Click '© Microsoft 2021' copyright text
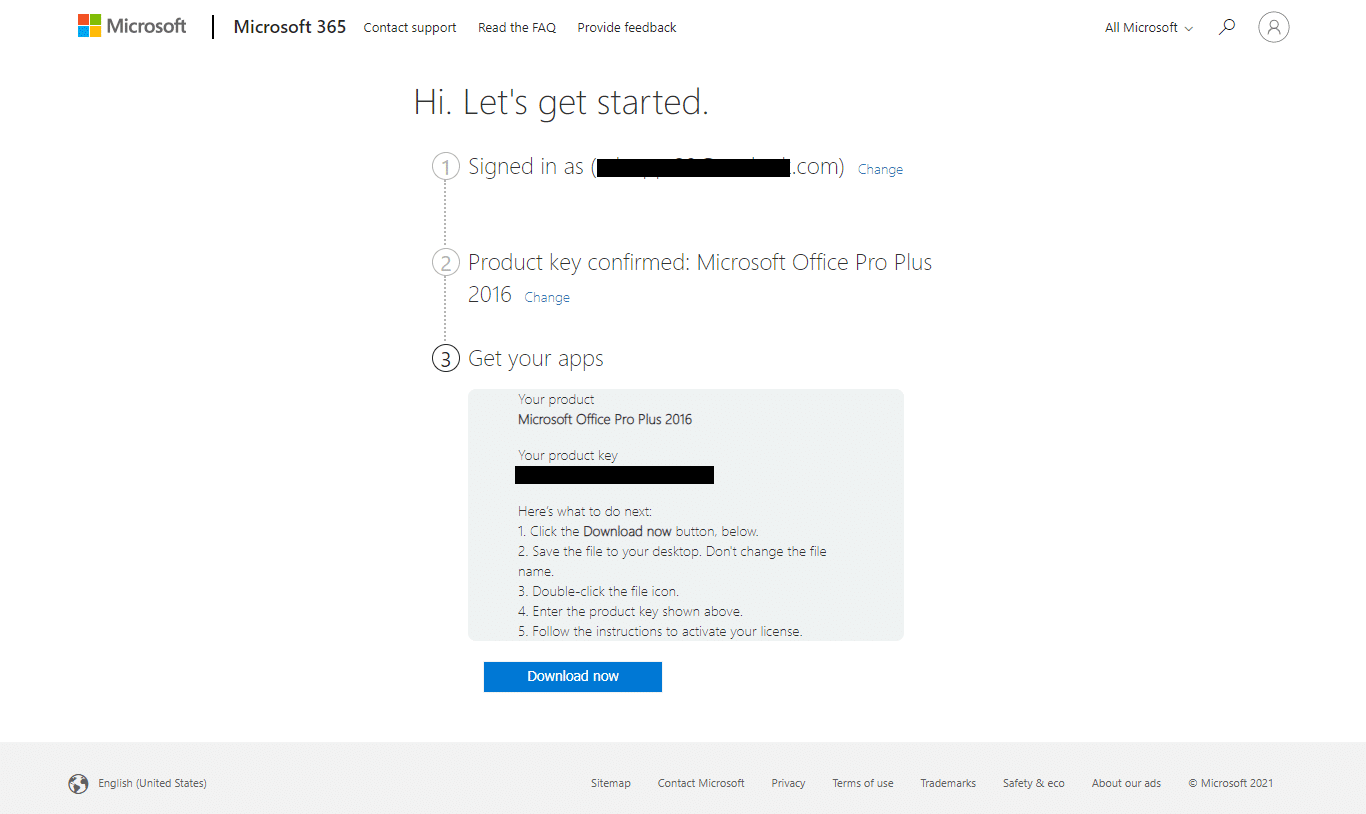Image resolution: width=1366 pixels, height=814 pixels. 1231,784
